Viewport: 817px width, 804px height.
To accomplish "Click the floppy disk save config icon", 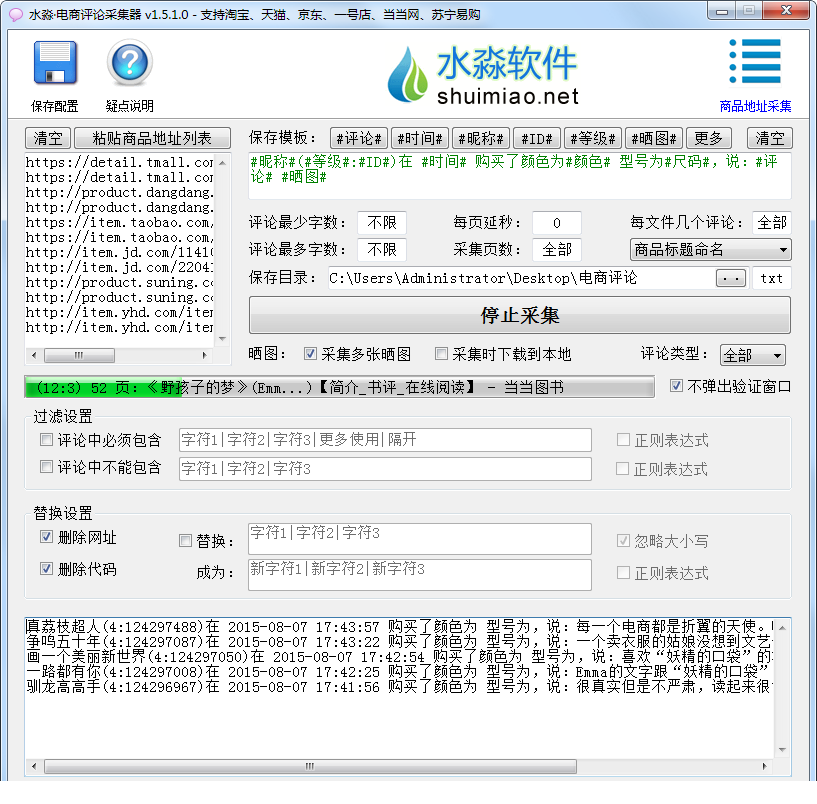I will (55, 63).
